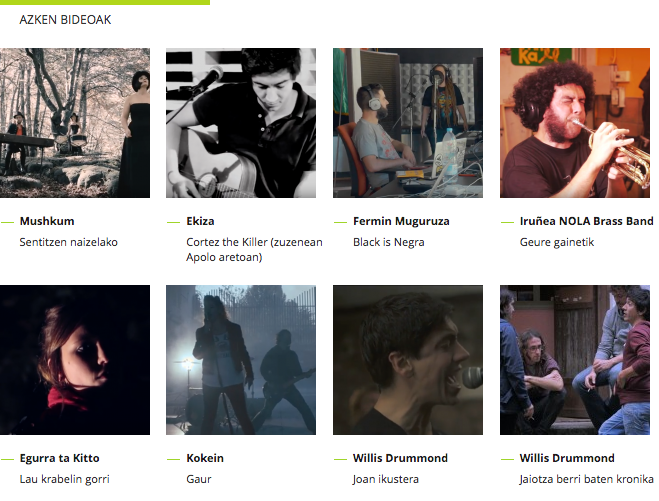This screenshot has width=659, height=501.
Task: Open the Joan ikustera singer video thumbnail
Action: click(x=408, y=360)
